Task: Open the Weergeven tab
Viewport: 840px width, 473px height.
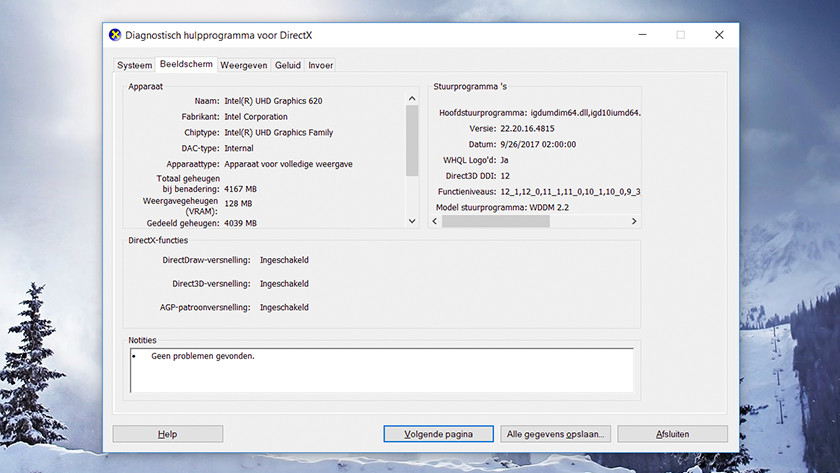Action: (x=244, y=65)
